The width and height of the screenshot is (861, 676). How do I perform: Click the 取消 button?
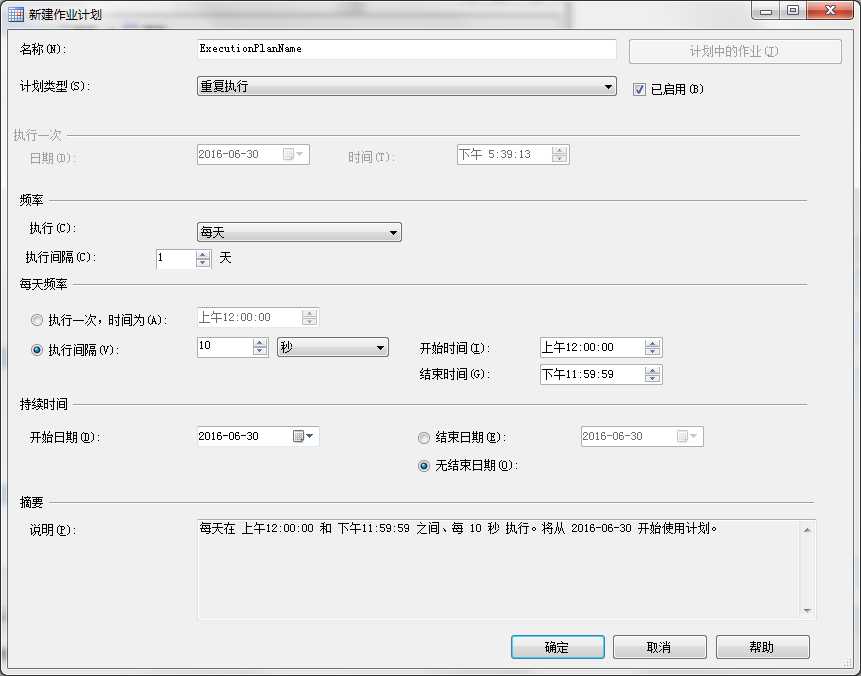pos(659,647)
